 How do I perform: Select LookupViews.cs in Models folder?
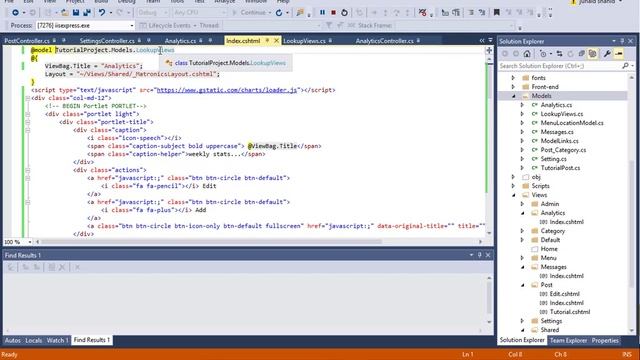(x=562, y=114)
